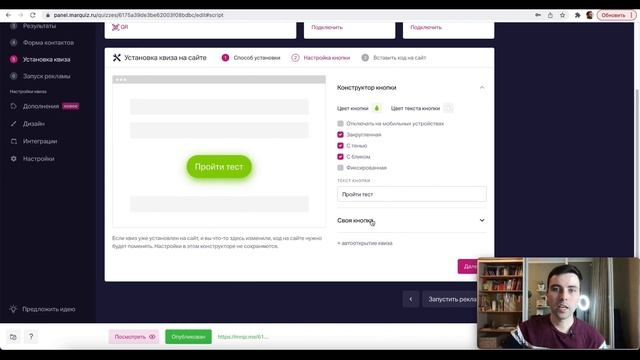Click the button text field with Пройти тест
This screenshot has height=360, width=640.
click(412, 194)
